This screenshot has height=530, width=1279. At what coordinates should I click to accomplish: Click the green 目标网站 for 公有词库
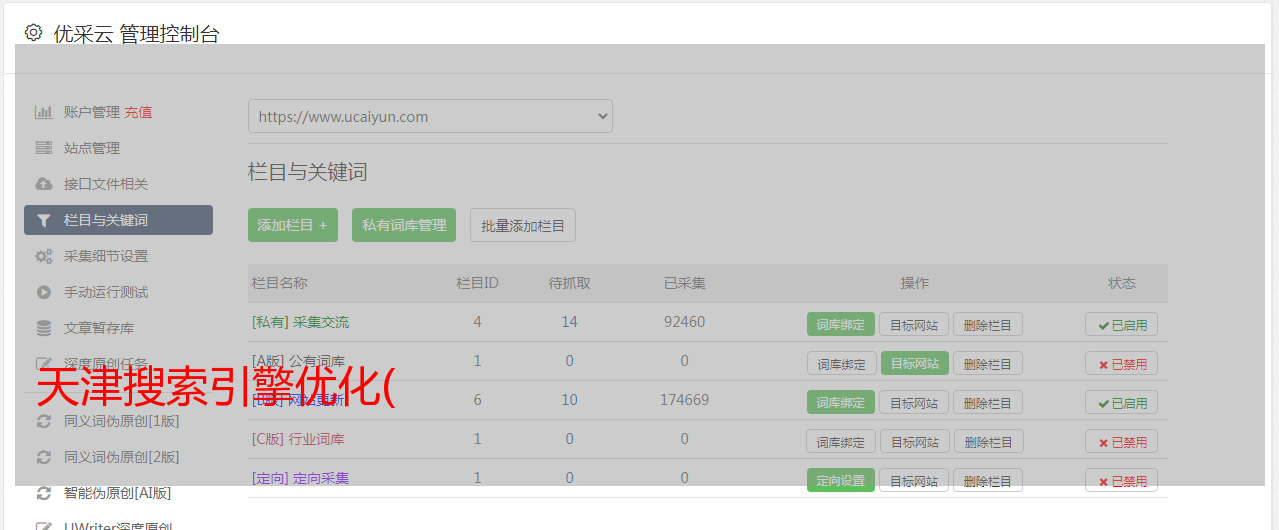coord(915,363)
